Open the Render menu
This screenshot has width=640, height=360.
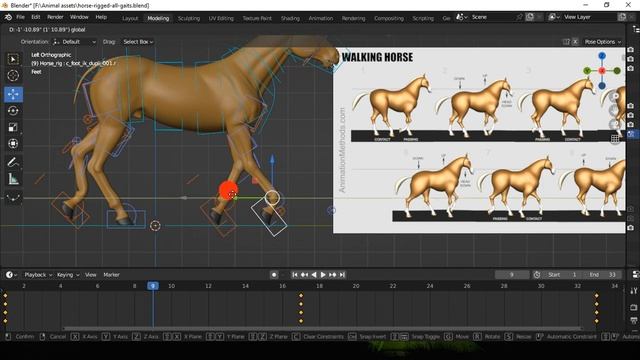tap(55, 17)
